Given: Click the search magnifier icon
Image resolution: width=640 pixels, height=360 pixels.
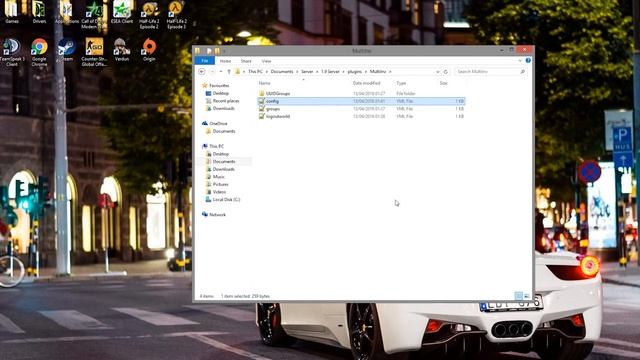Looking at the screenshot, I should 522,71.
